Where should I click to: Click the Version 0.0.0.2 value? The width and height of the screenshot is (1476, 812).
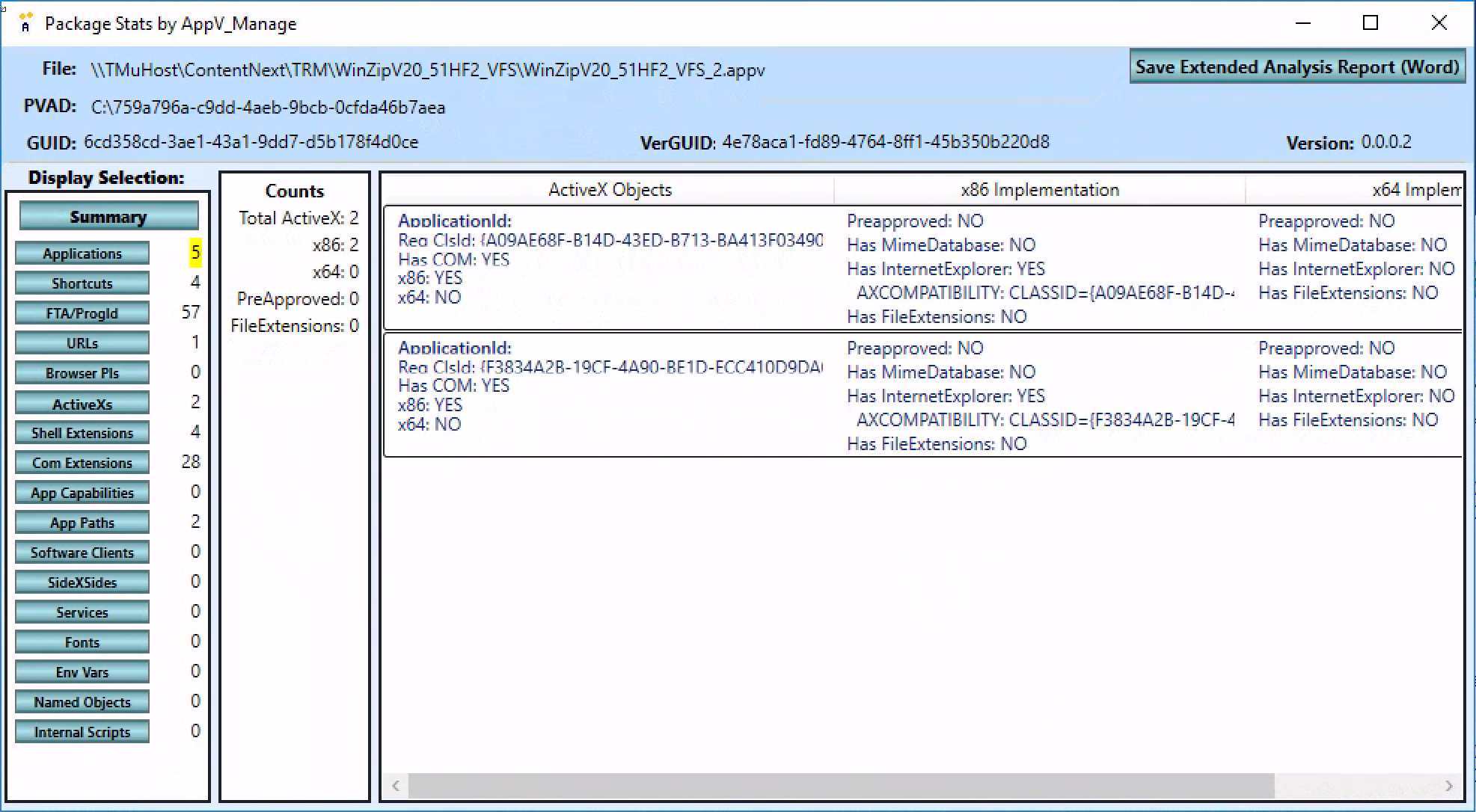tap(1386, 142)
